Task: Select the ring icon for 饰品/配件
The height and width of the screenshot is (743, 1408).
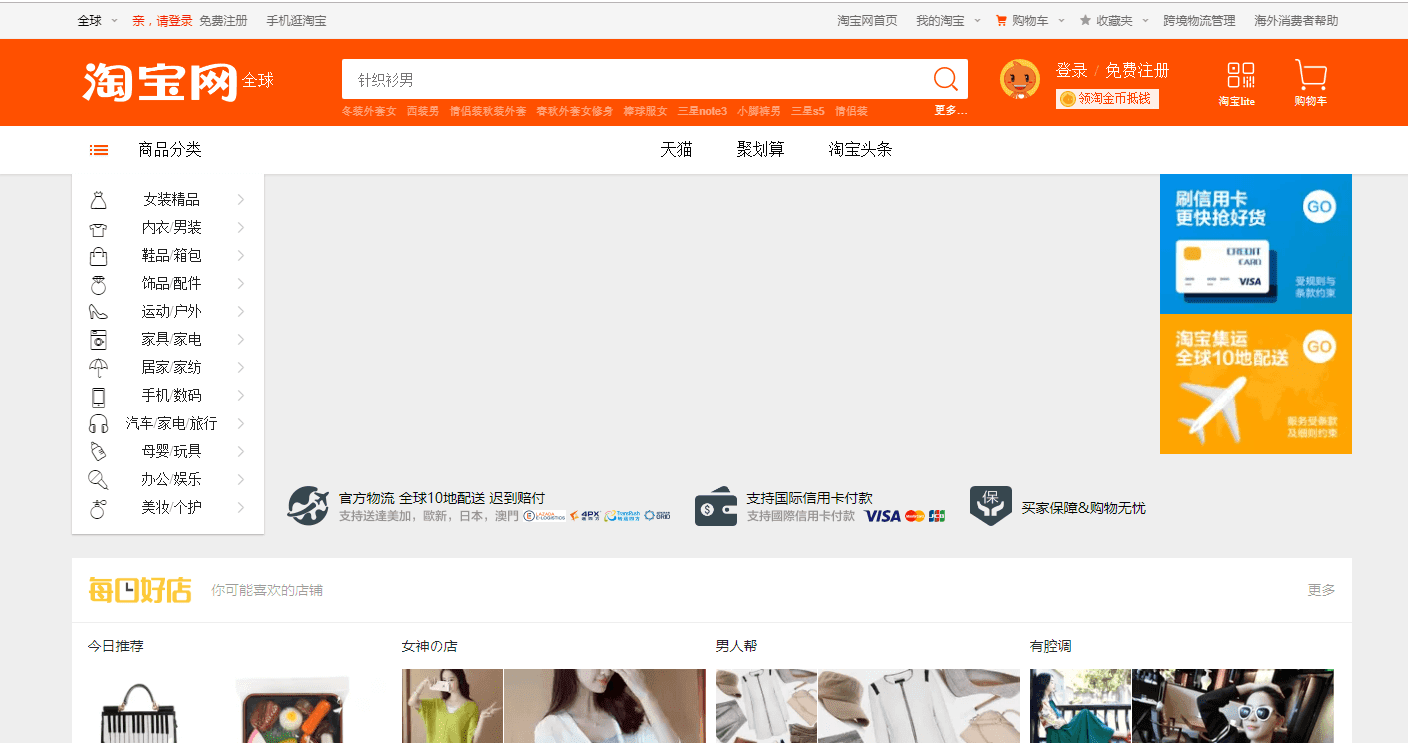Action: (x=98, y=284)
